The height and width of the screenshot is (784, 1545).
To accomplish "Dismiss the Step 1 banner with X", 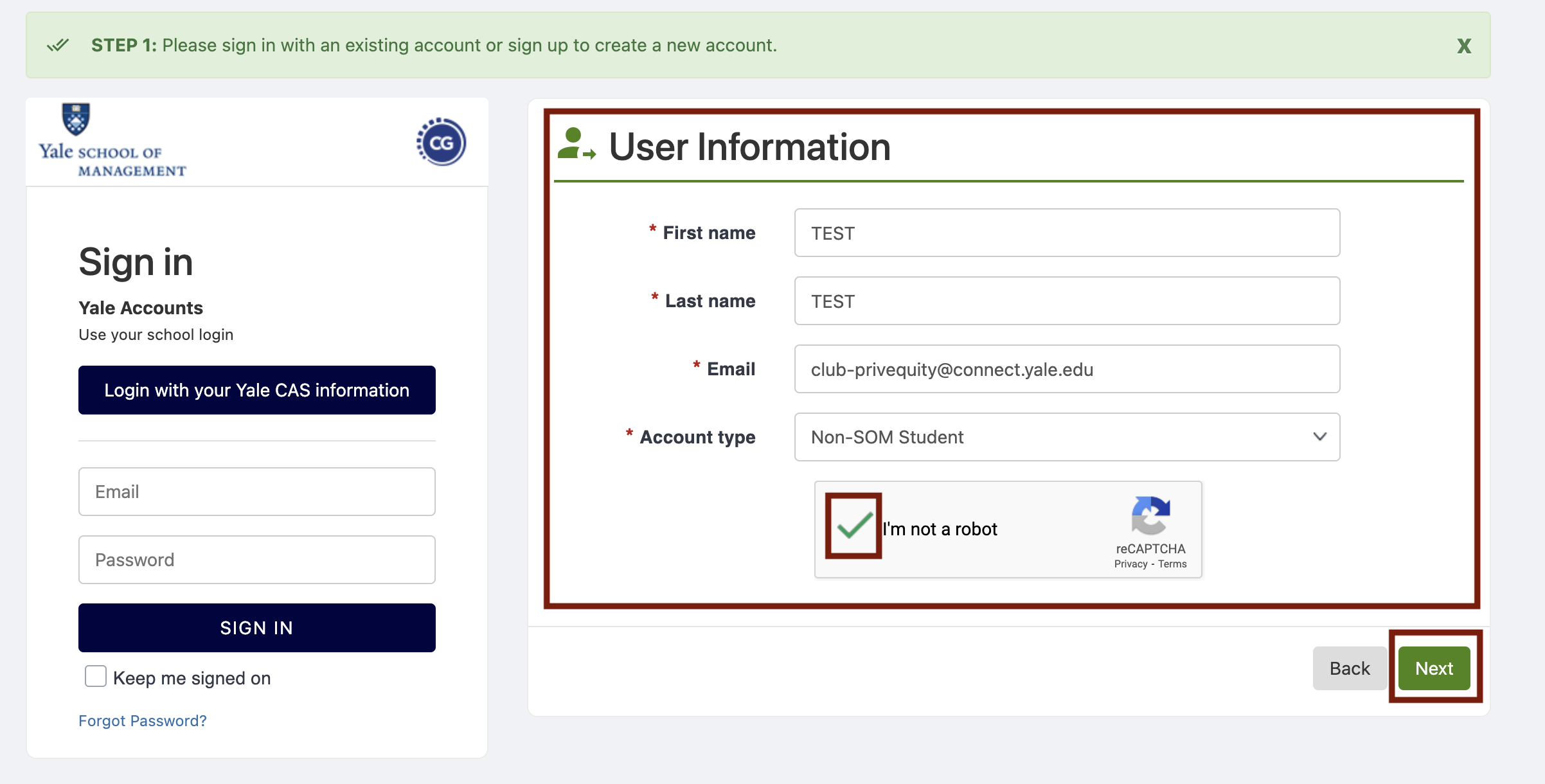I will 1463,46.
